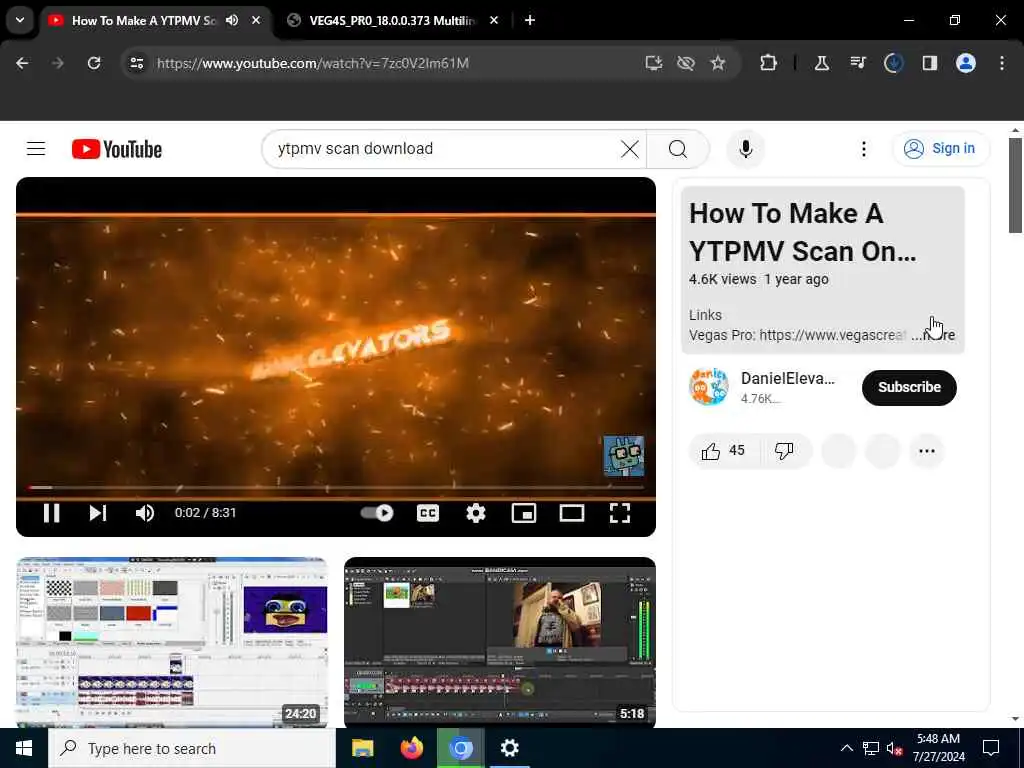This screenshot has height=768, width=1024.
Task: Reload the current page
Action: point(94,63)
